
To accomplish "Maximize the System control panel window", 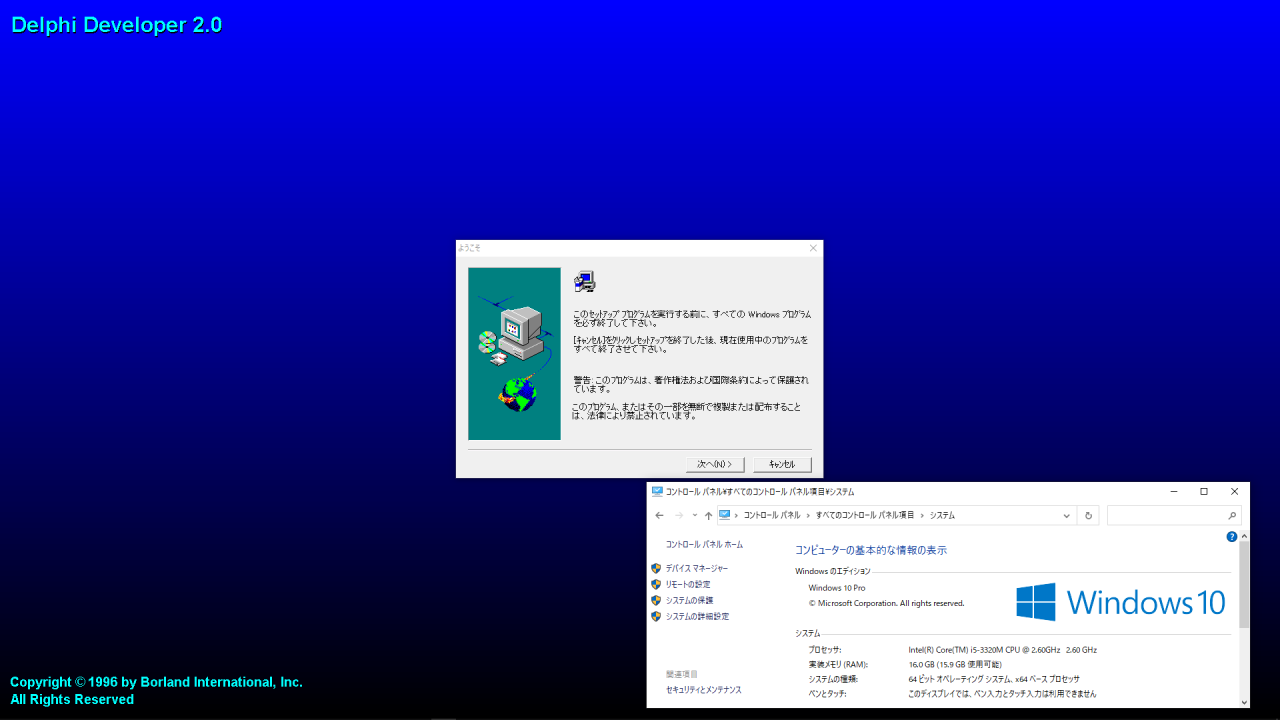I will tap(1204, 491).
